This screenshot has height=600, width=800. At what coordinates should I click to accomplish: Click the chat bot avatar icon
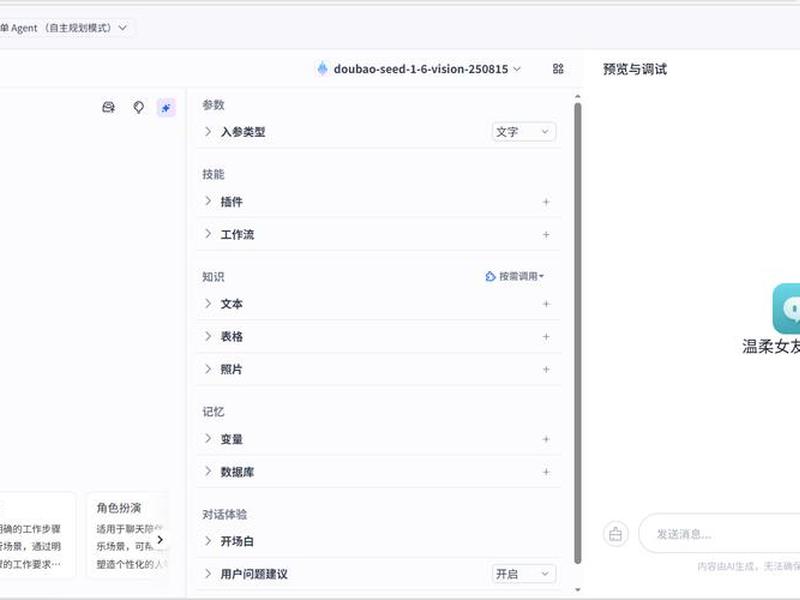point(786,309)
